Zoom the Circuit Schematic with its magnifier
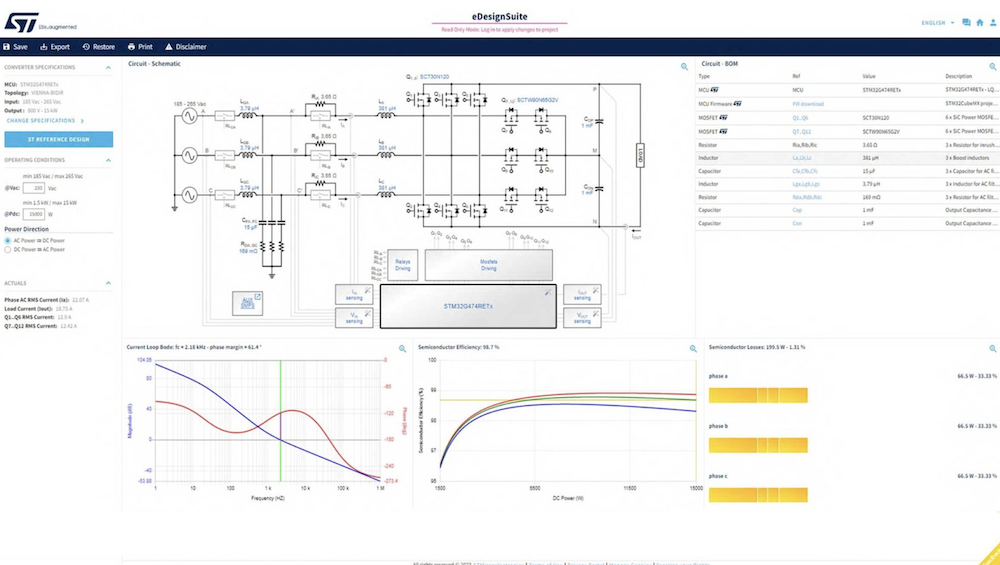Viewport: 1000px width, 565px height. [x=685, y=67]
